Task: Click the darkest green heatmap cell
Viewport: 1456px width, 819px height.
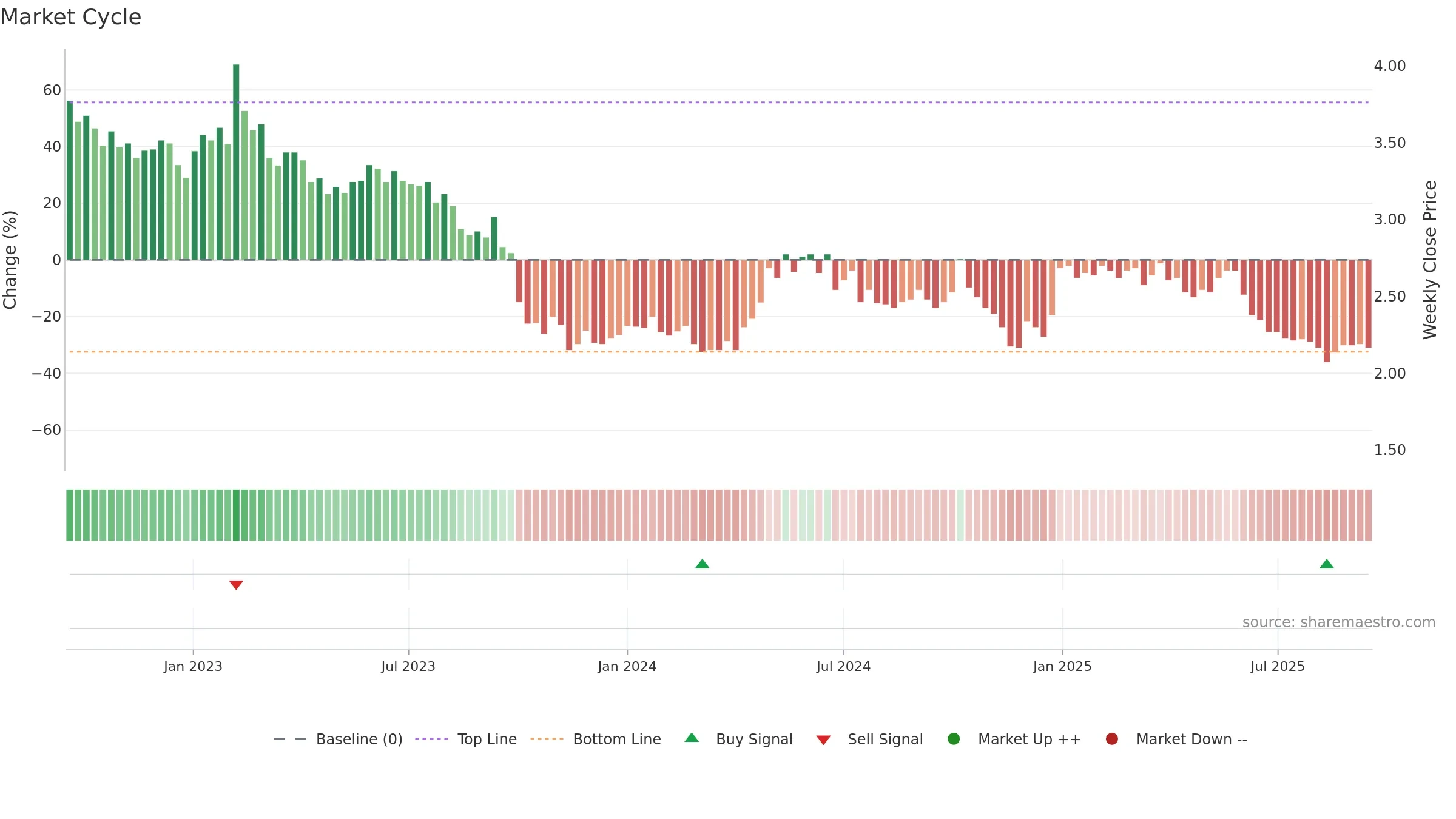Action: click(x=236, y=515)
